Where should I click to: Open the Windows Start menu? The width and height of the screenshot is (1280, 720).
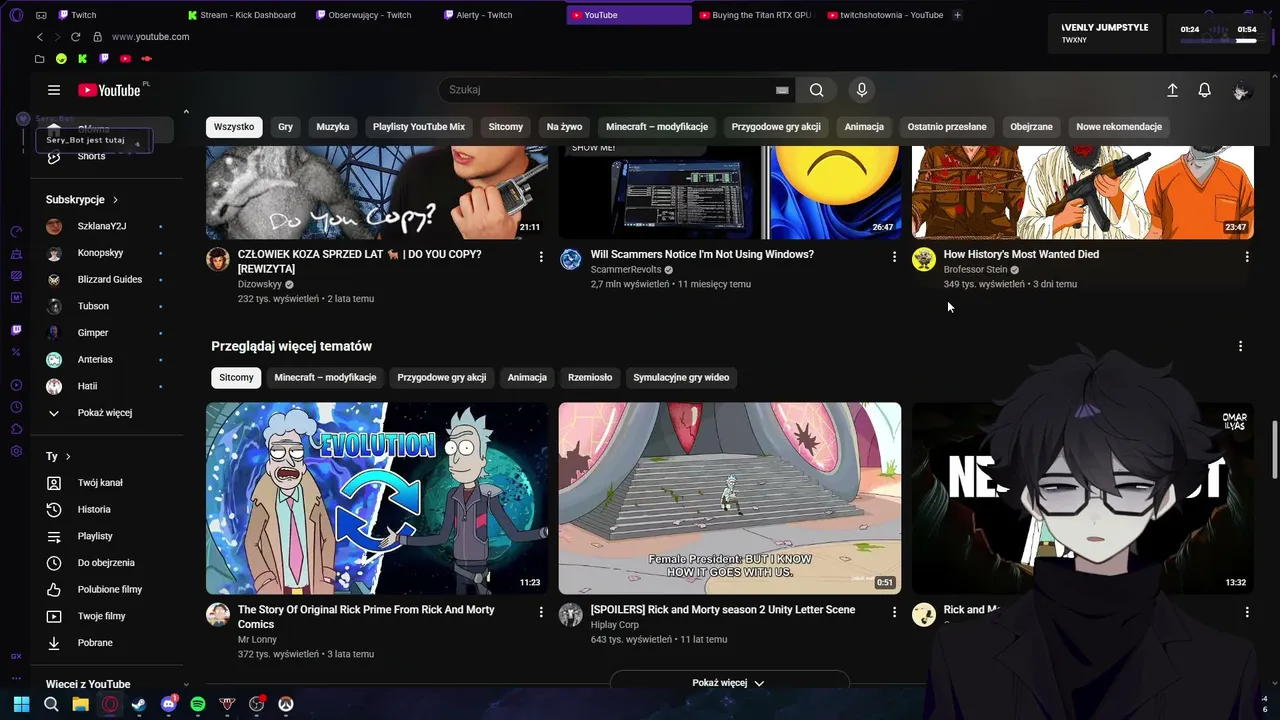click(21, 704)
